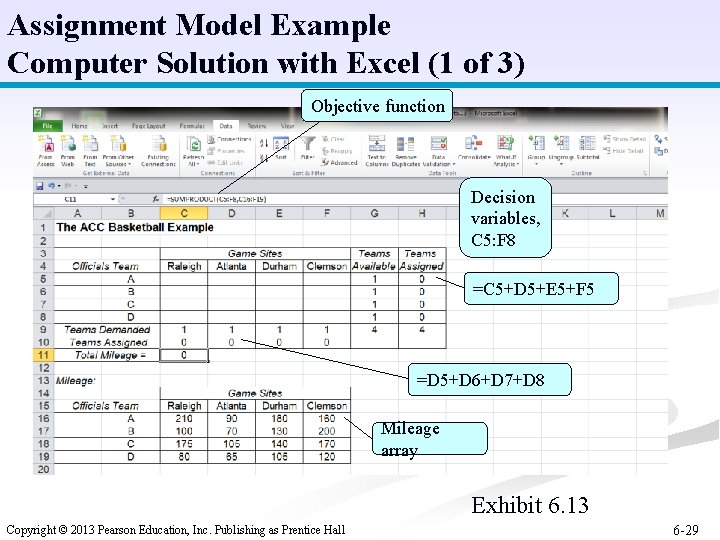Toggle the Filter funnel icon
720x540 pixels.
308,144
